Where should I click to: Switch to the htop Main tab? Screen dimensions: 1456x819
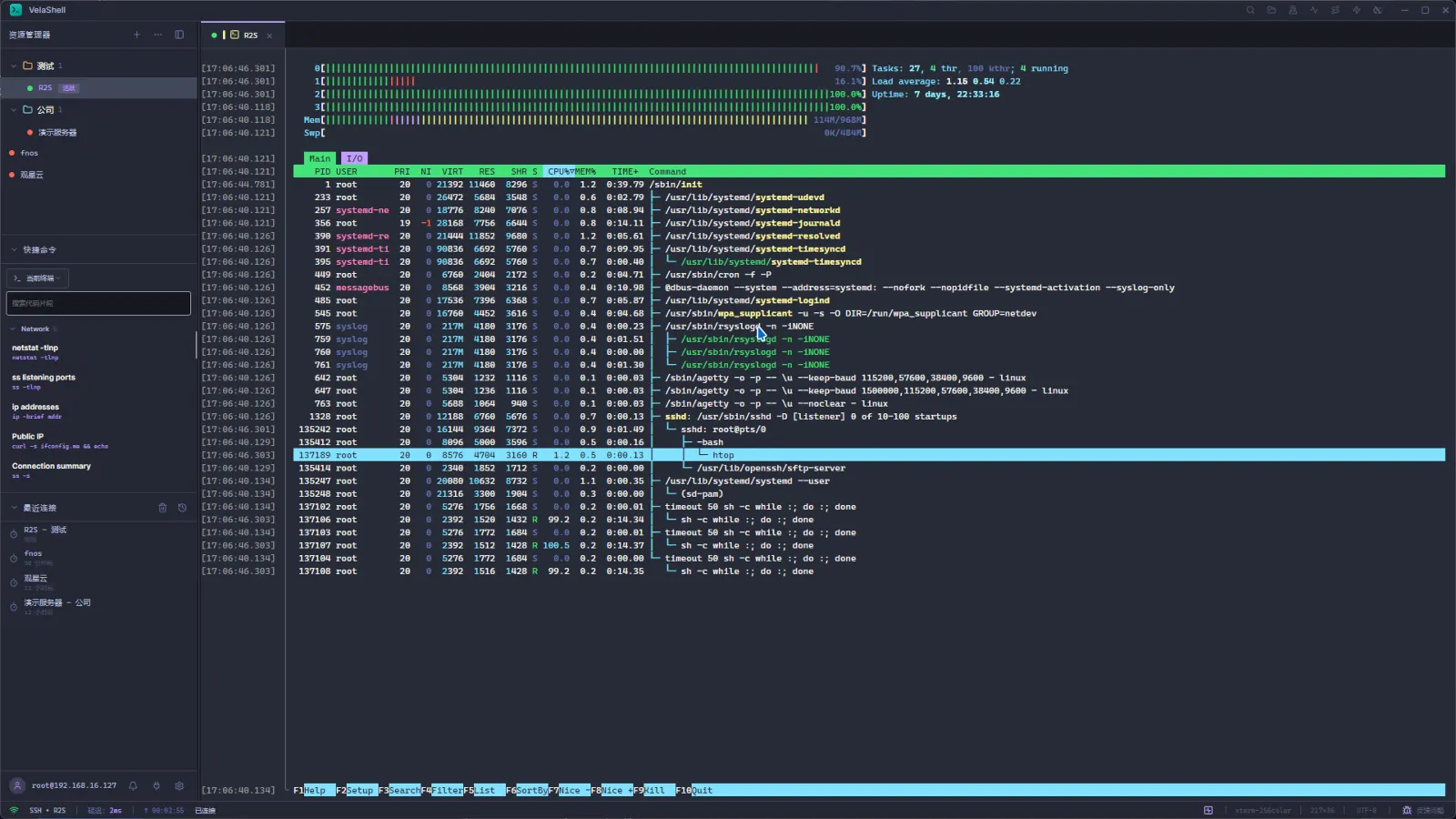tap(319, 158)
